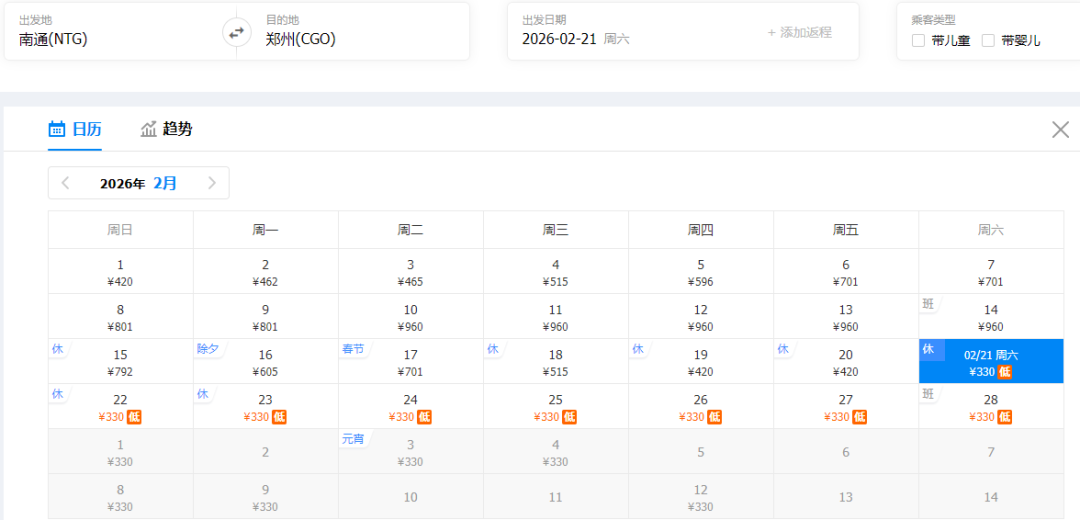This screenshot has height=520, width=1080.
Task: Choose February 1 priced ¥420
Action: point(120,272)
